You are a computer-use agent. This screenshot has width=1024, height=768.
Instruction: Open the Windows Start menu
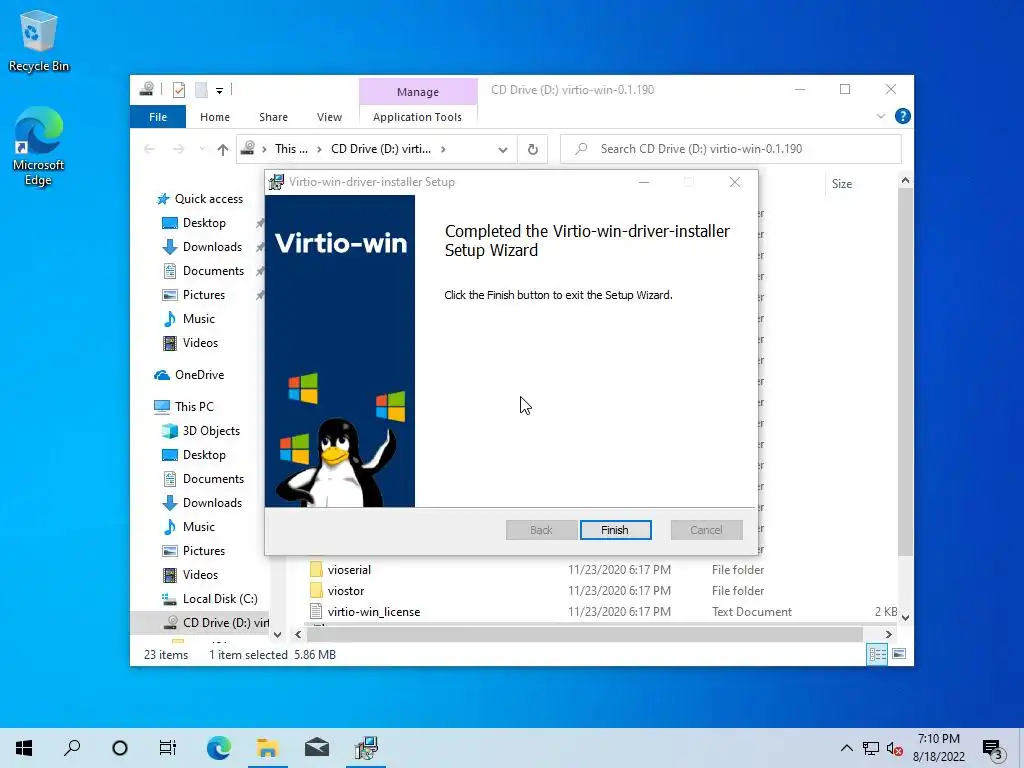(x=24, y=748)
